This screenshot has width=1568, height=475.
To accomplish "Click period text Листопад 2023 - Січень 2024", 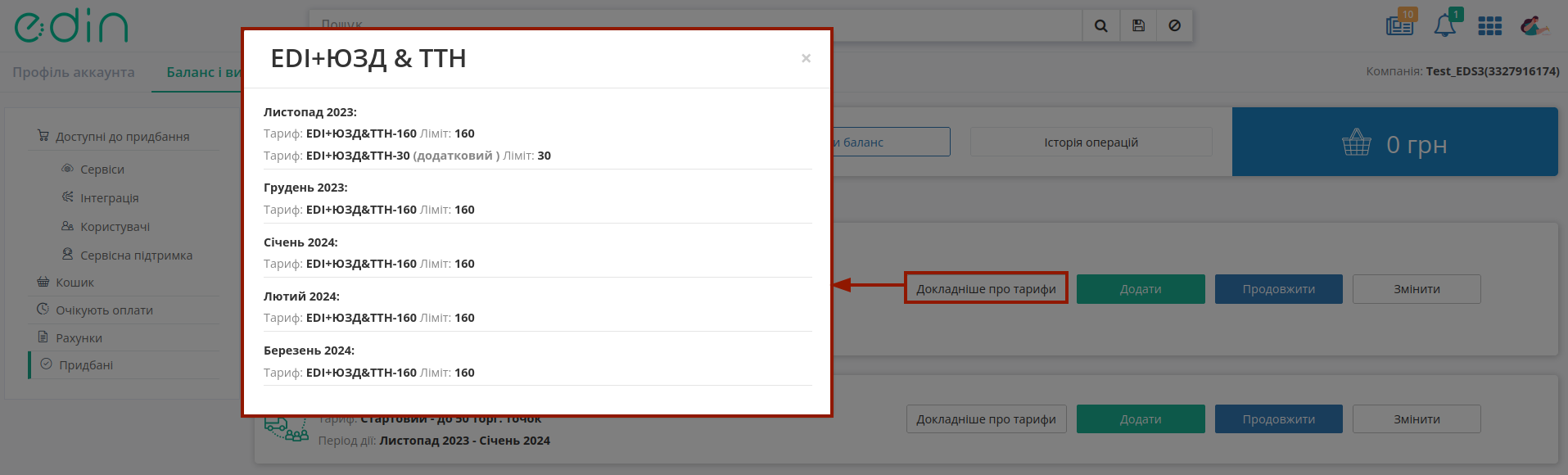I will 465,441.
